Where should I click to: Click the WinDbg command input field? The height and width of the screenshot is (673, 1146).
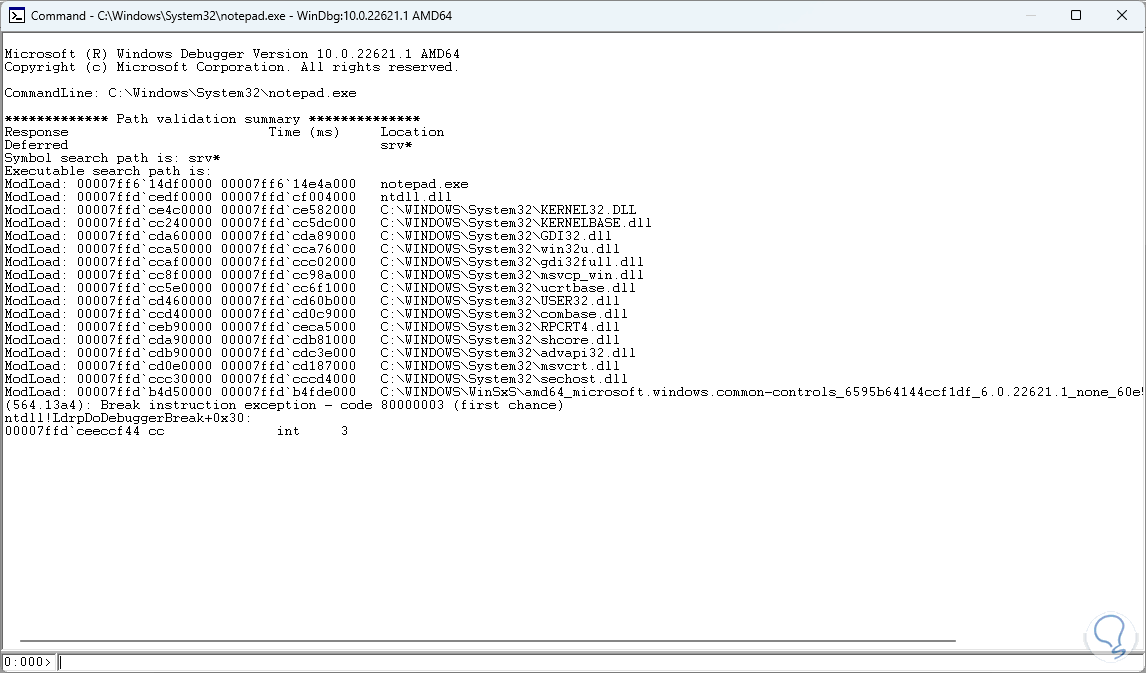(601, 662)
